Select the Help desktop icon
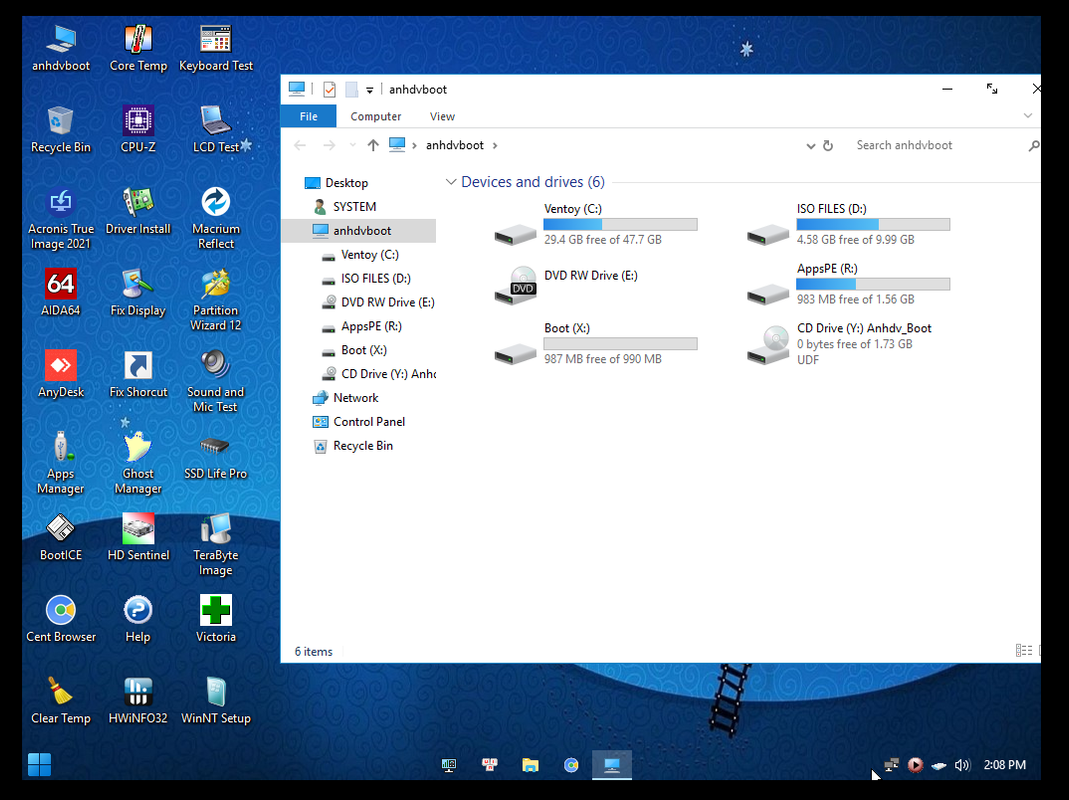The image size is (1069, 800). (138, 619)
